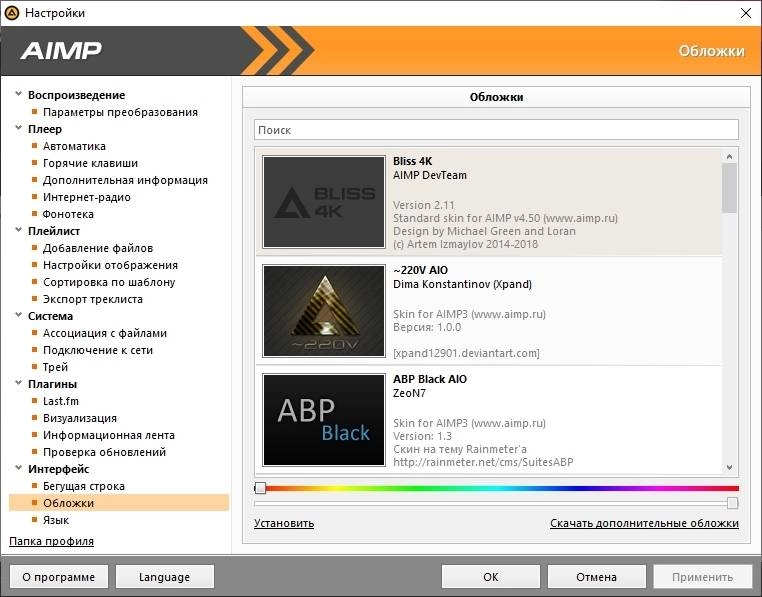Open Дополнительная информация settings page
The height and width of the screenshot is (597, 762).
(125, 180)
